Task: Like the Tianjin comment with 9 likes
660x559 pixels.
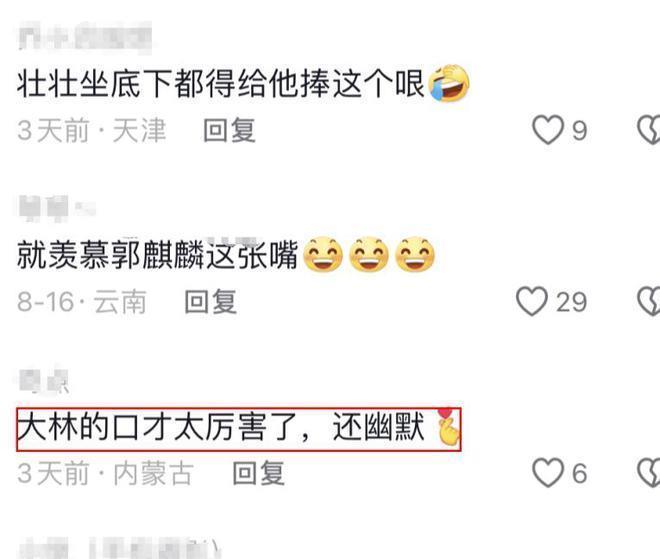Action: pyautogui.click(x=548, y=130)
